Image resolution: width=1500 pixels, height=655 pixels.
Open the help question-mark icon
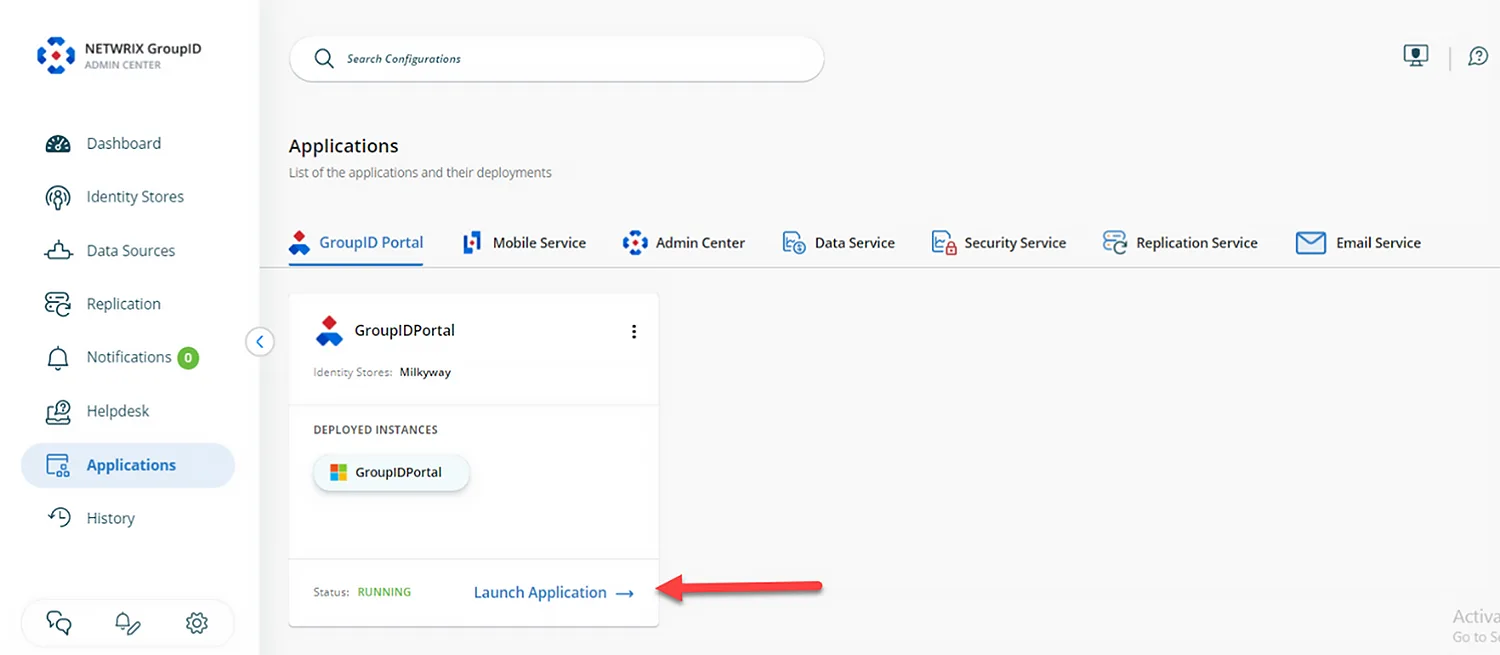click(1478, 56)
